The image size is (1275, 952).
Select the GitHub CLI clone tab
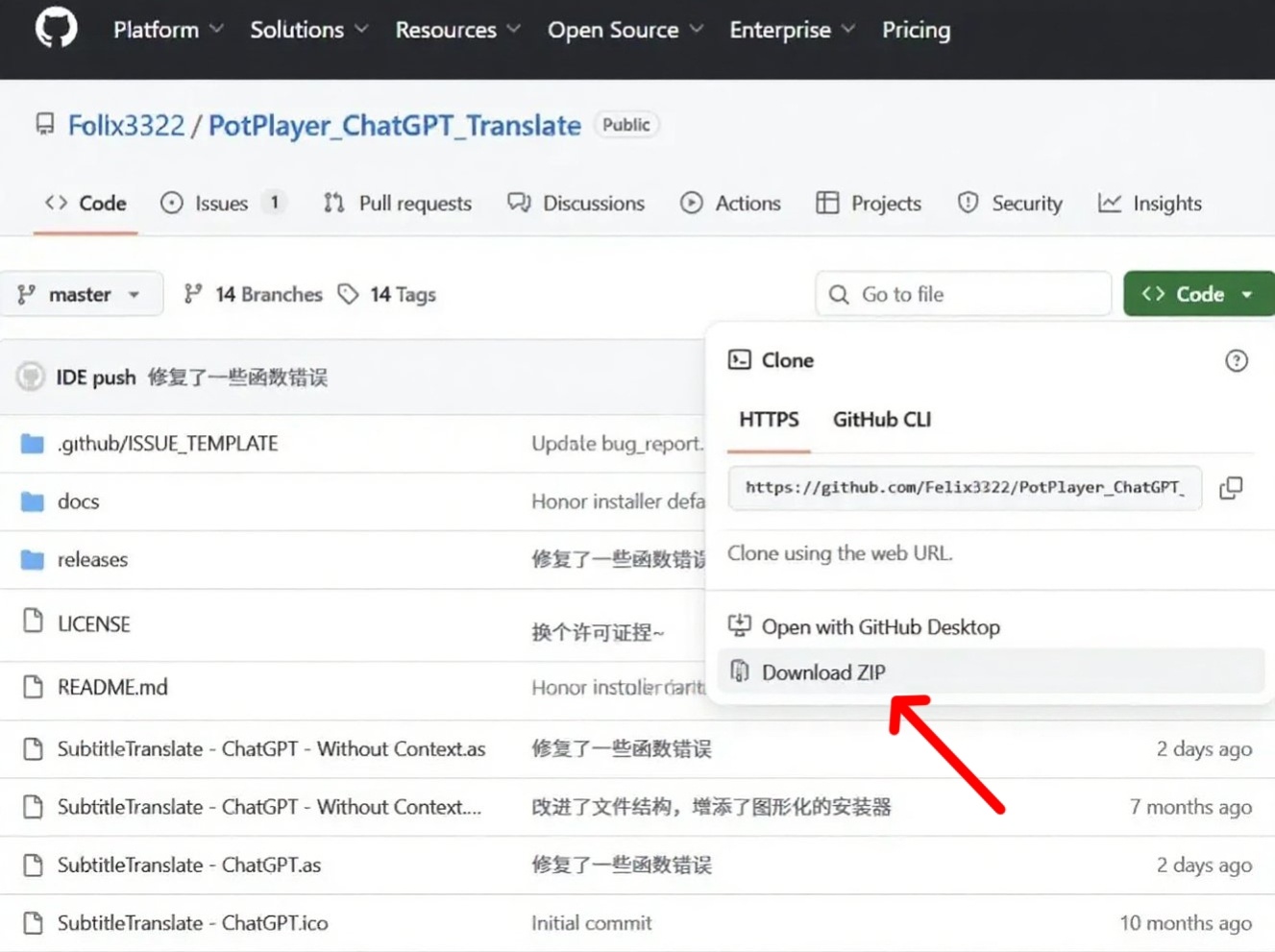[x=882, y=420]
